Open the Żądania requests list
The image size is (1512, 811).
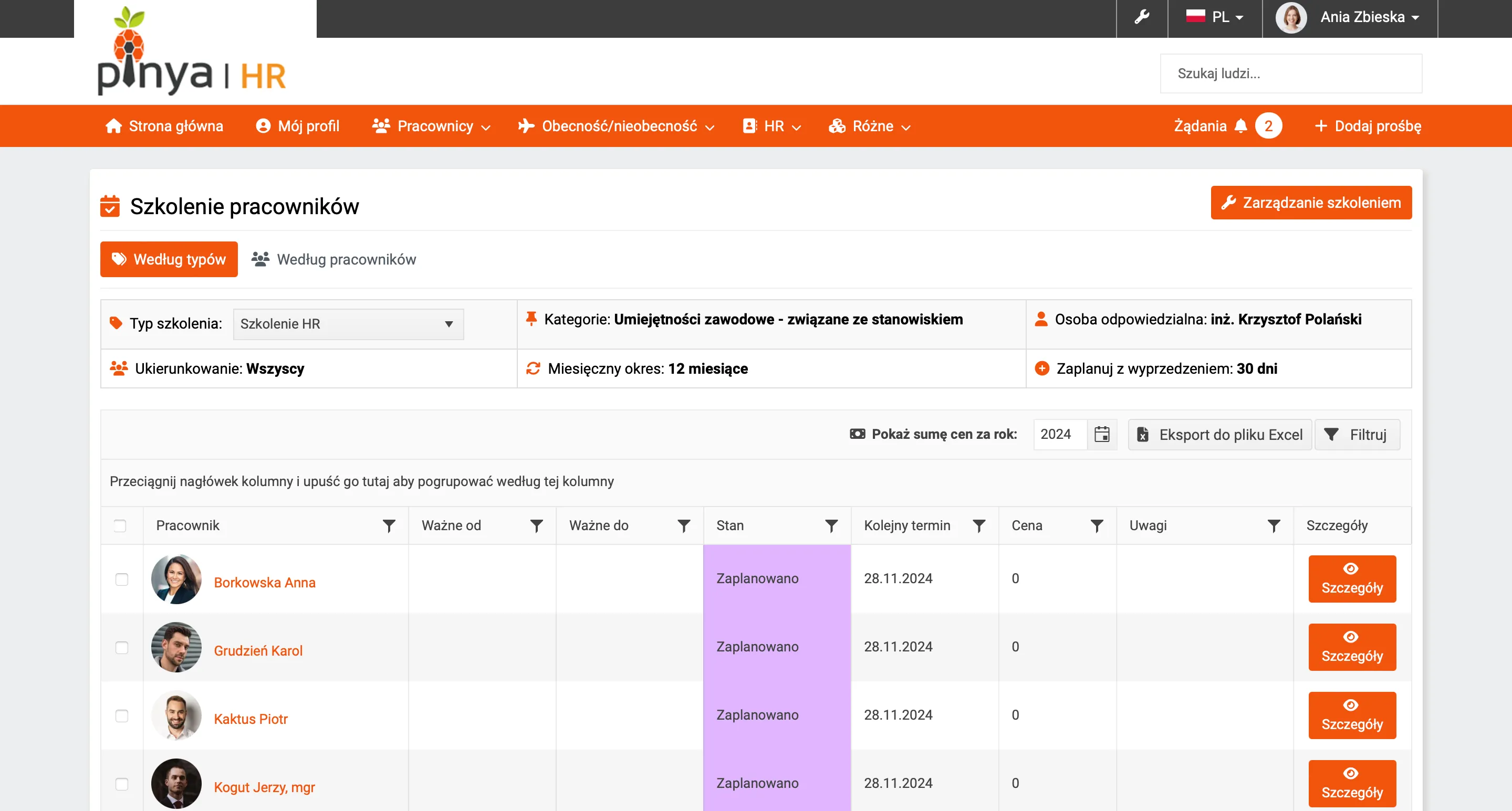(x=1201, y=126)
